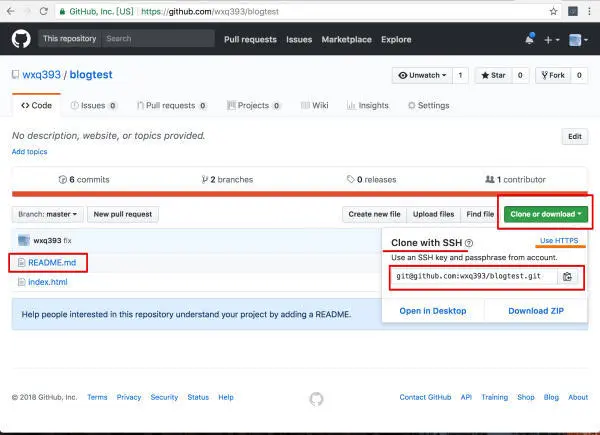Viewport: 600px width, 435px height.
Task: Open the notifications bell
Action: point(530,39)
